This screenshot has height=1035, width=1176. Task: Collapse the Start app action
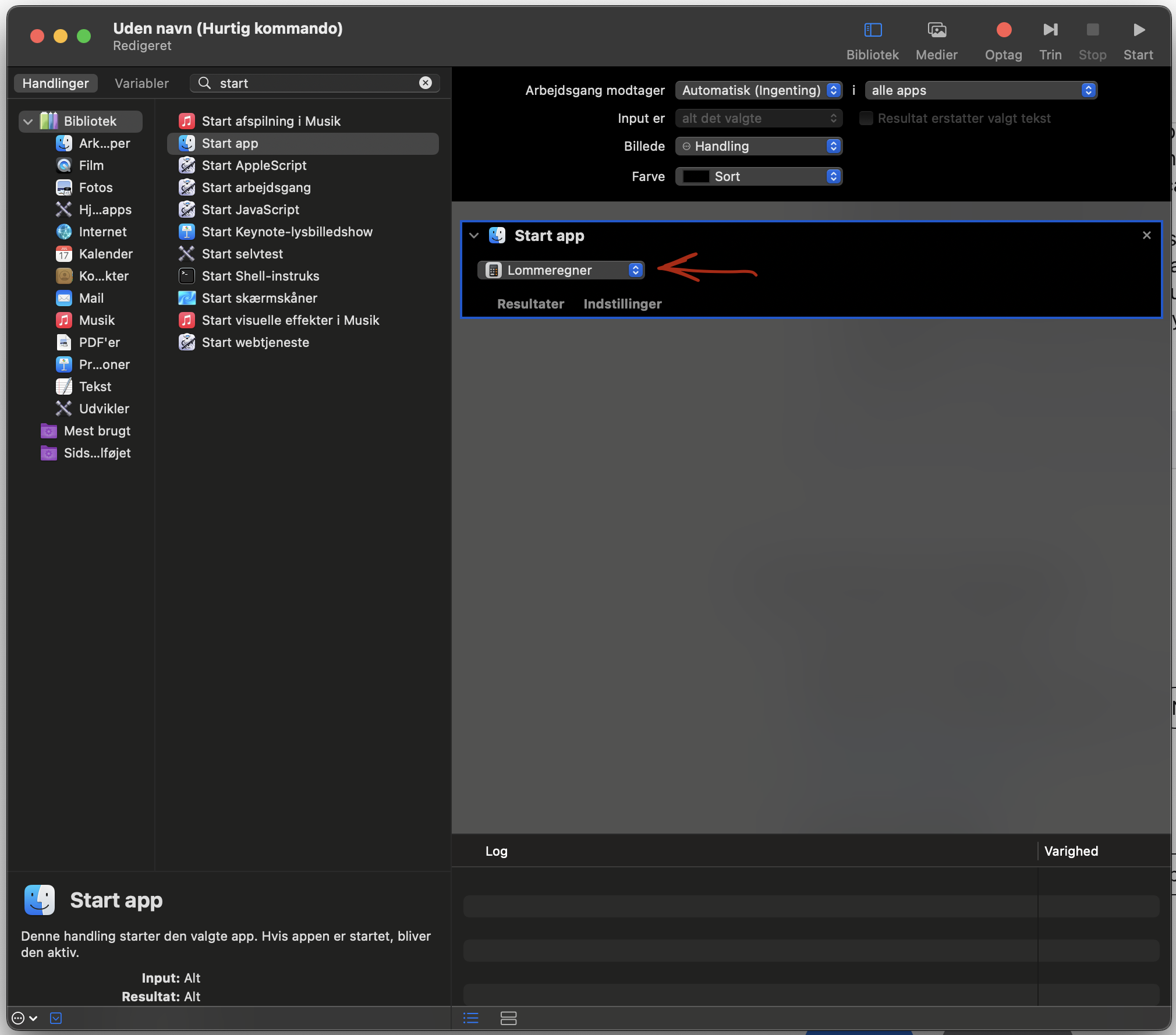coord(474,236)
